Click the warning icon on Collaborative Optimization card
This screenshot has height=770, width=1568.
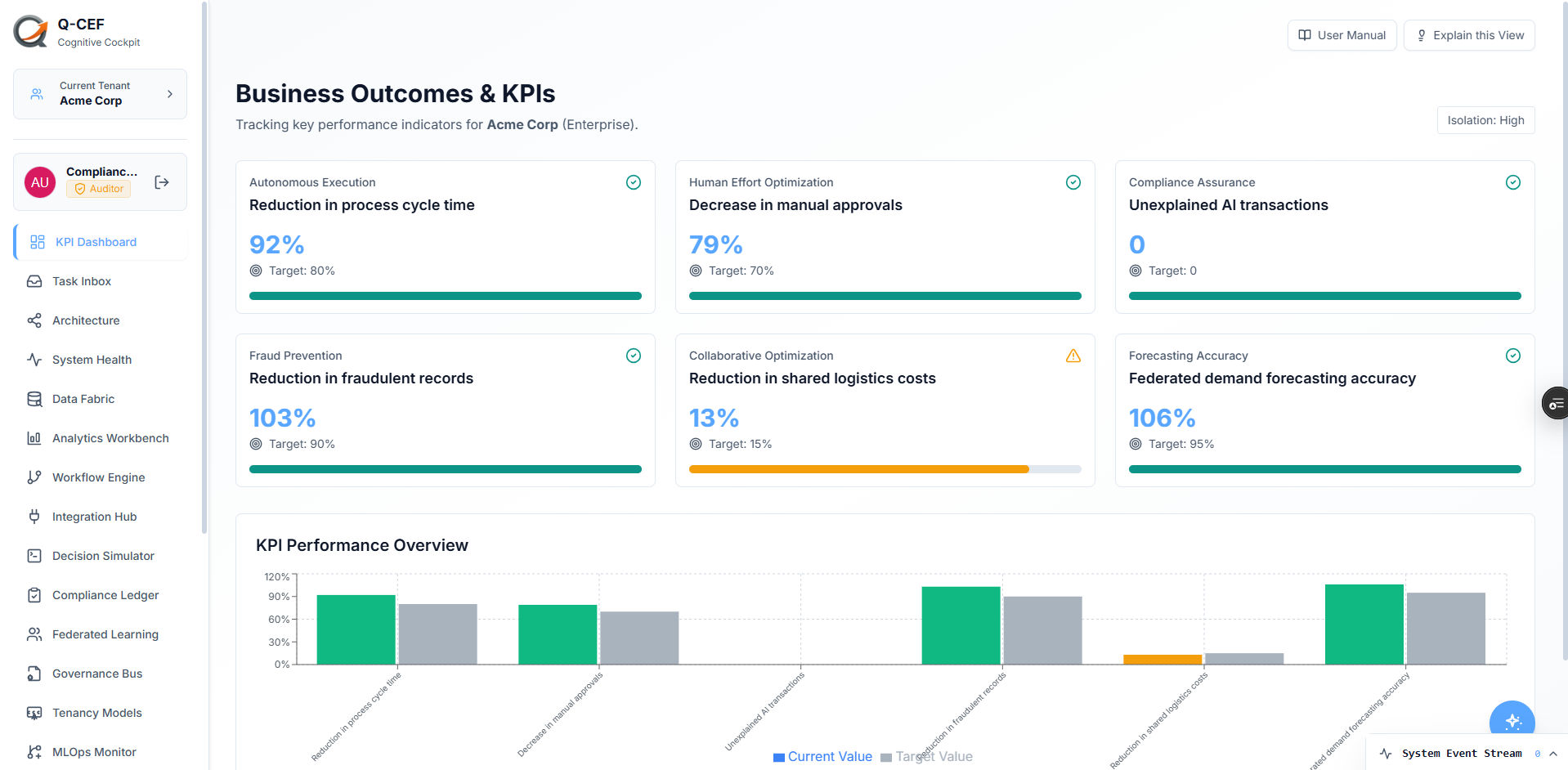(1073, 356)
